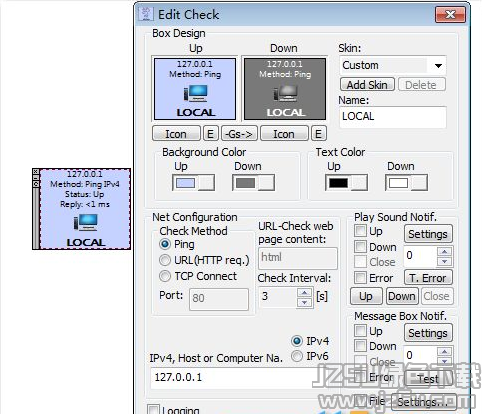Toggle Close under Play Sound Notif.
Screen dimensions: 482x414
click(360, 262)
